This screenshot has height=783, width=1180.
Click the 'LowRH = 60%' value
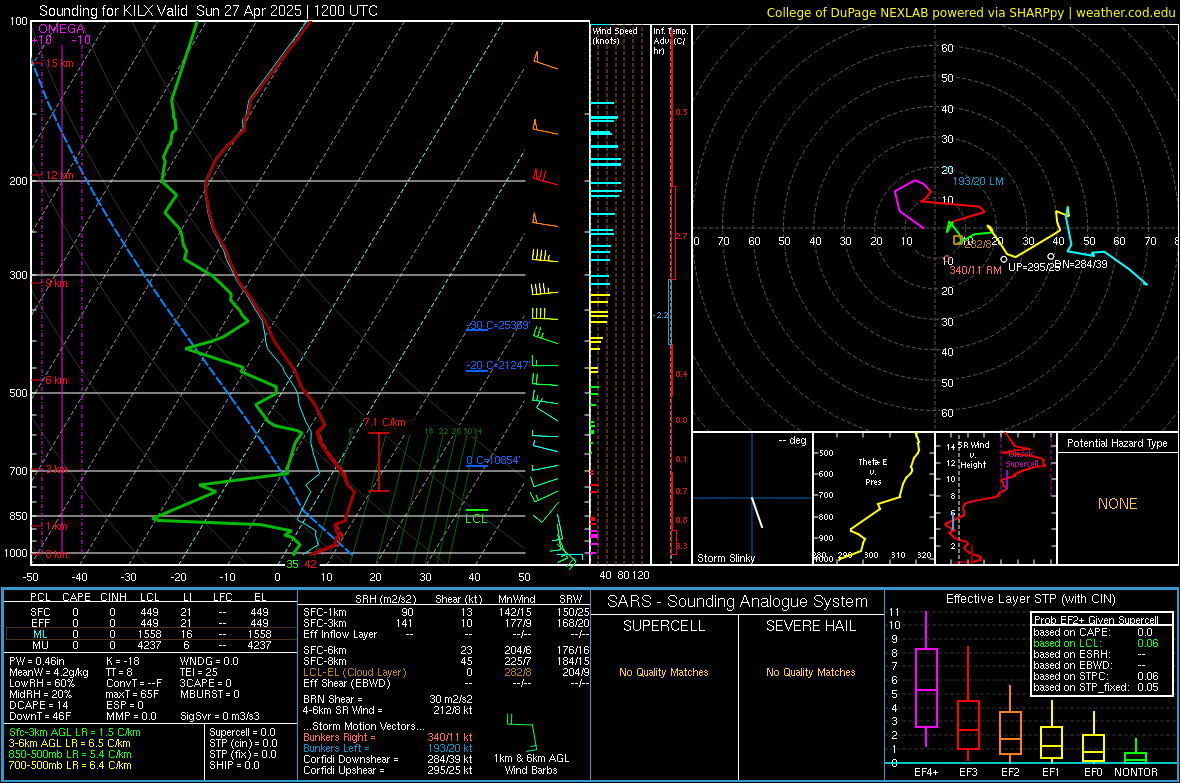[x=41, y=683]
